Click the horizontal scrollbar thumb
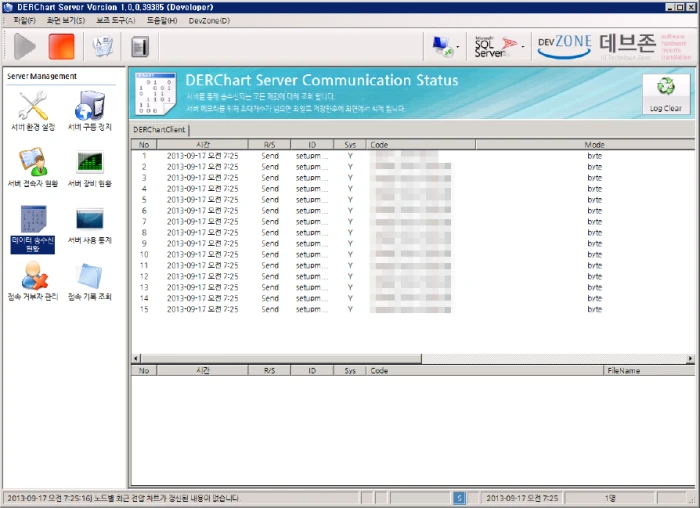The image size is (700, 508). pyautogui.click(x=281, y=358)
